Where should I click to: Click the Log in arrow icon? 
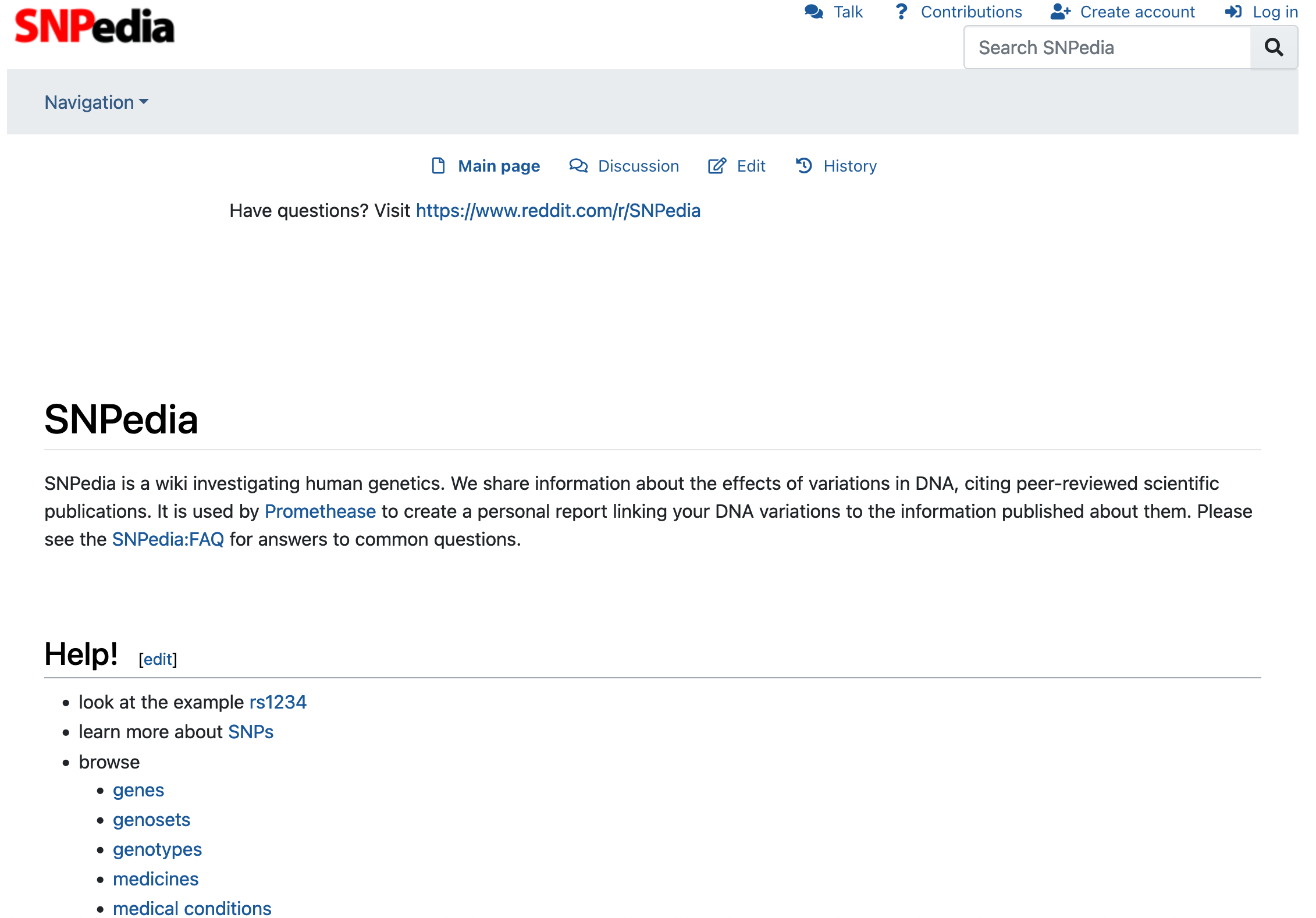1233,12
